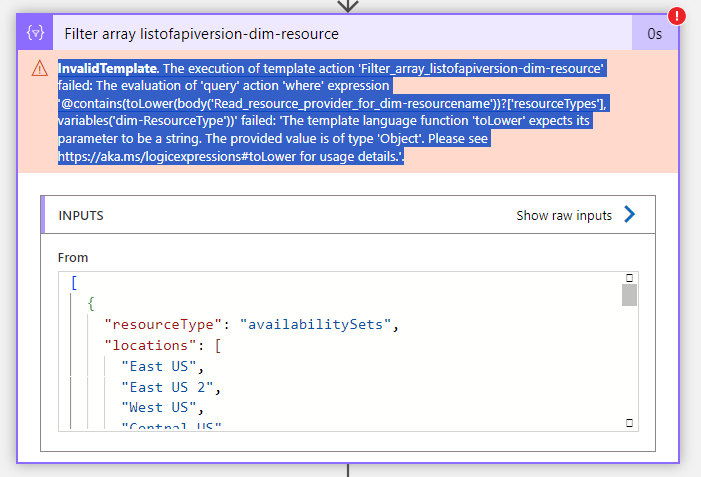Viewport: 701px width, 477px height.
Task: Click the scrollbar thumb in the From box
Action: 629,295
